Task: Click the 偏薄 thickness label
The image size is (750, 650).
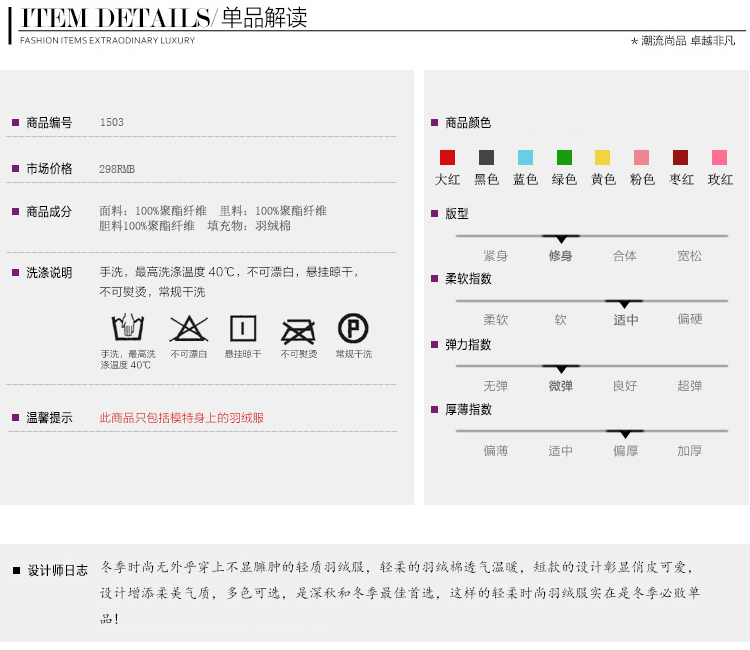Action: pos(496,451)
